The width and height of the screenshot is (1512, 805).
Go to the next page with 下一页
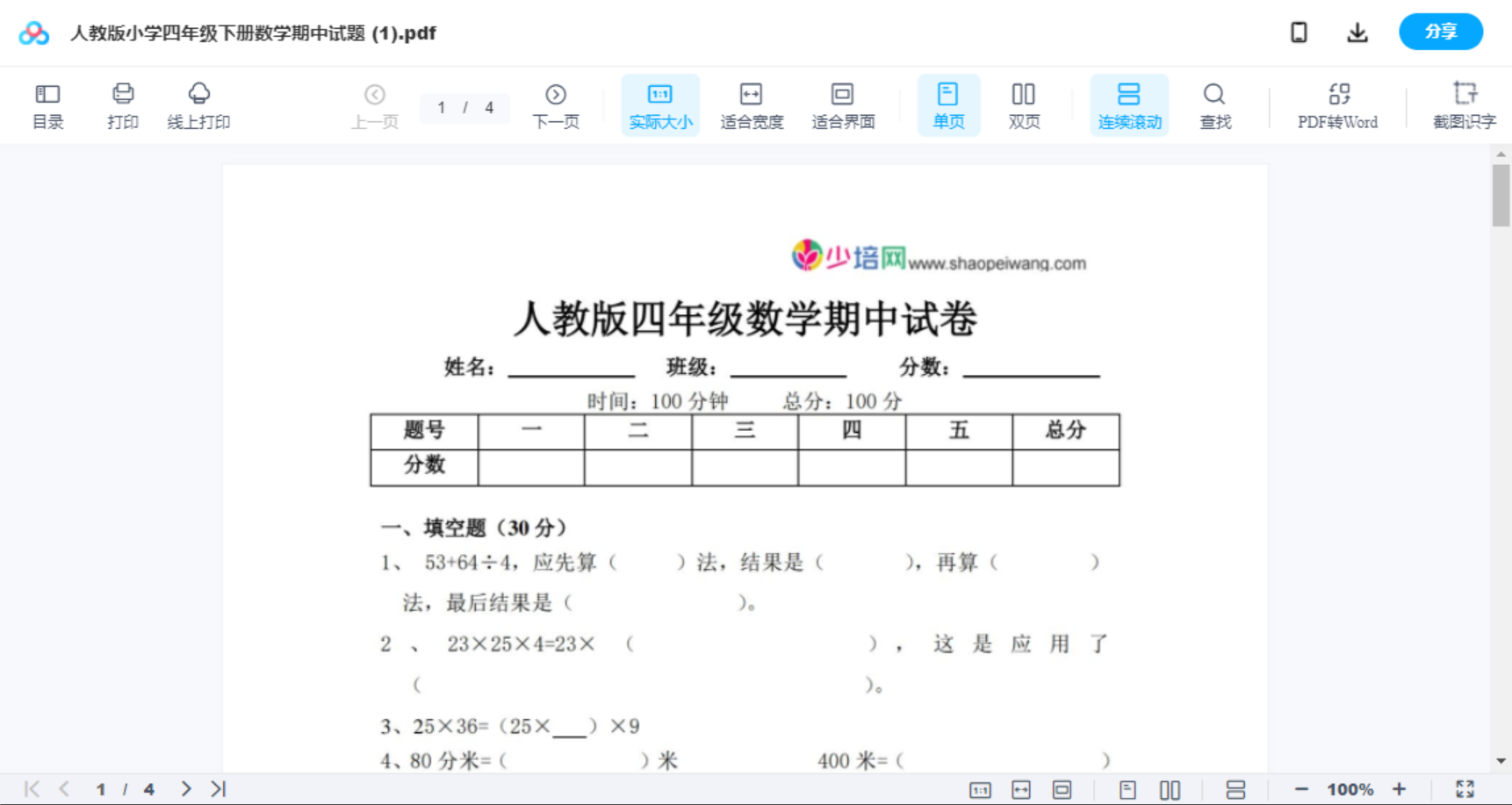coord(556,104)
